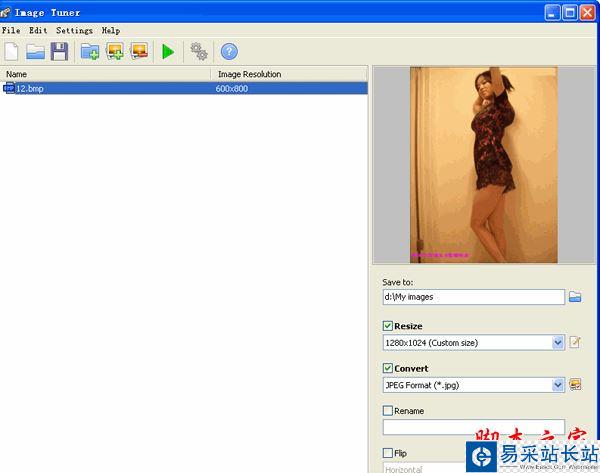Maximize the Image Tuner window
The image size is (600, 473).
coord(569,13)
